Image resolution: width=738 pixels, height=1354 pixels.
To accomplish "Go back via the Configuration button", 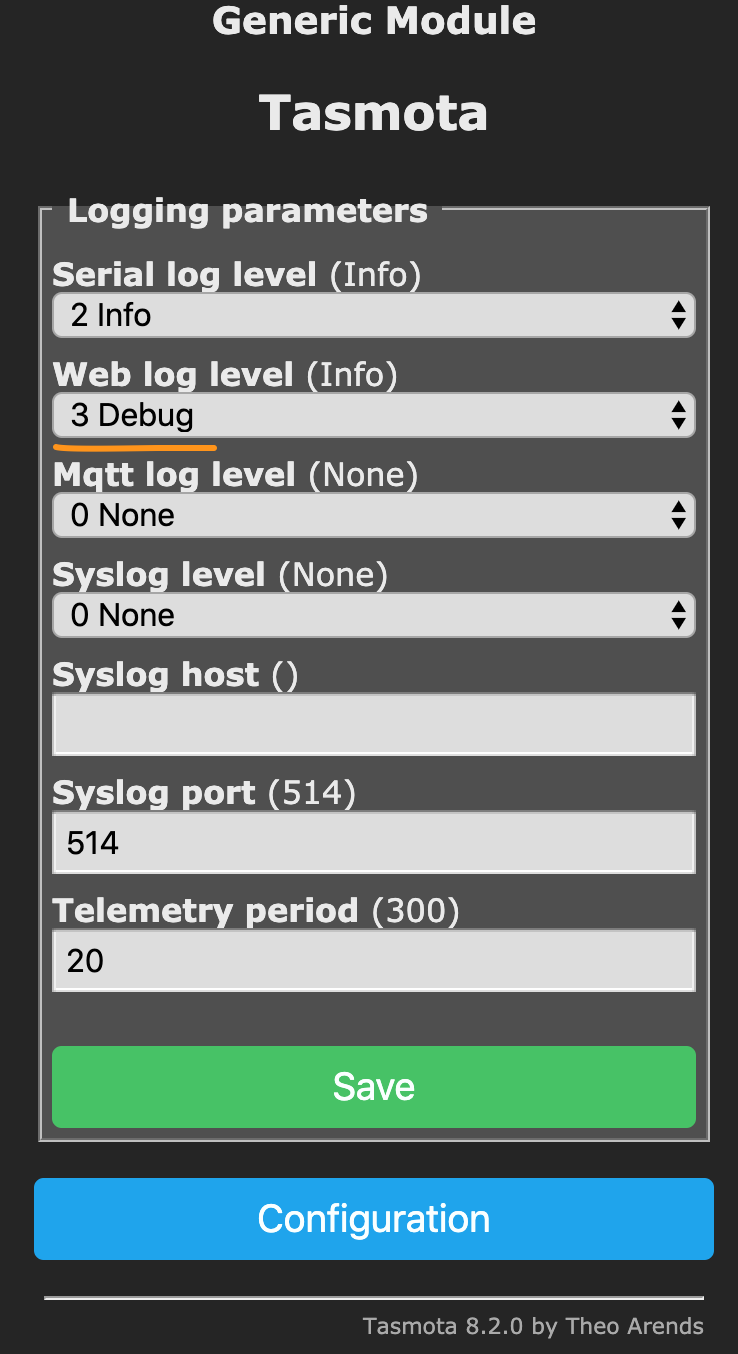I will [x=373, y=1219].
